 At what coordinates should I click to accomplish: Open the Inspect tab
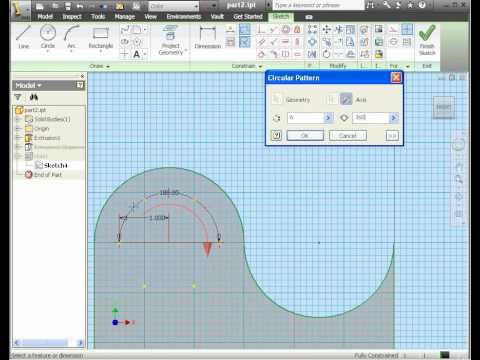[x=72, y=17]
